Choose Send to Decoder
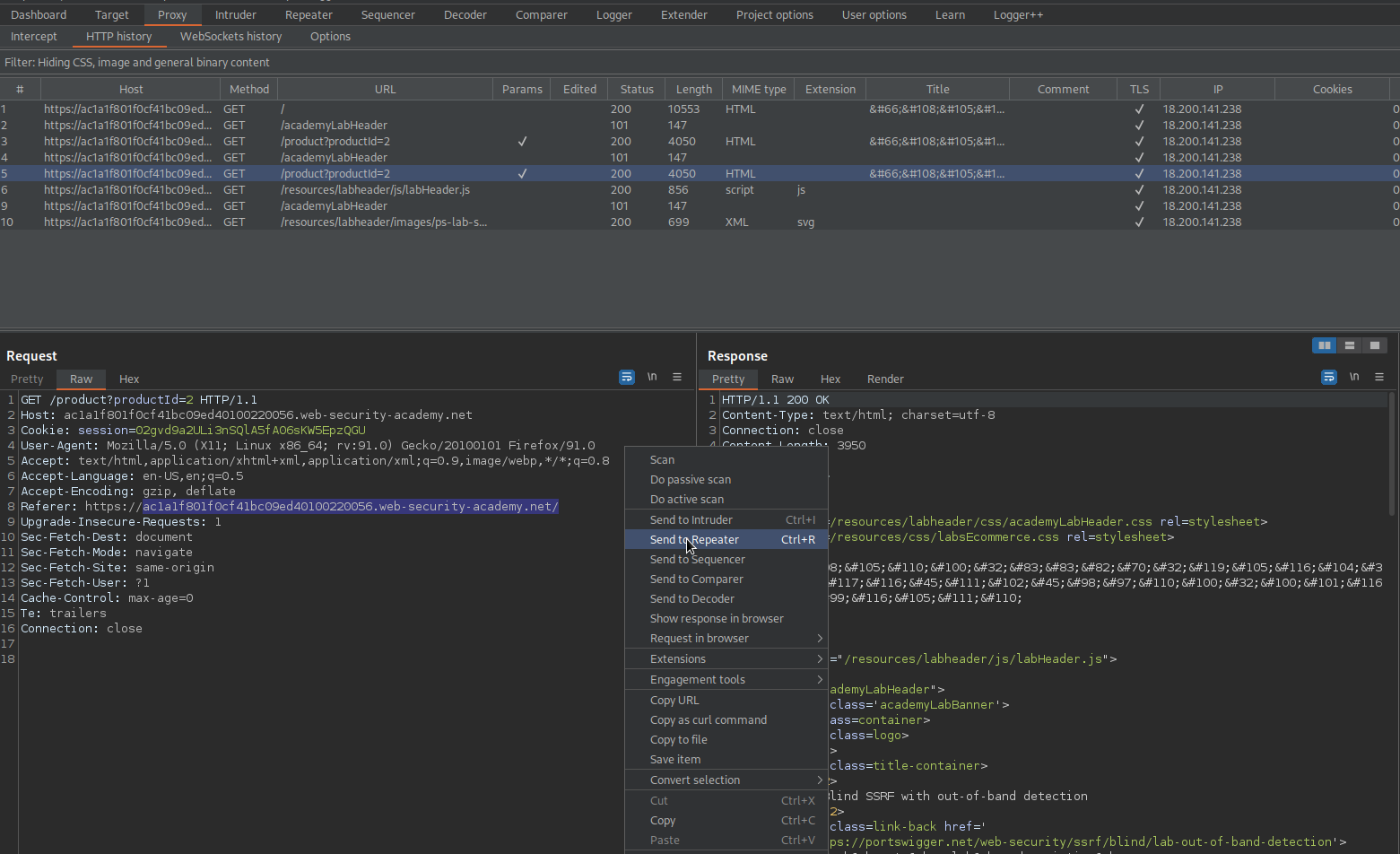This screenshot has width=1400, height=854. [726, 599]
